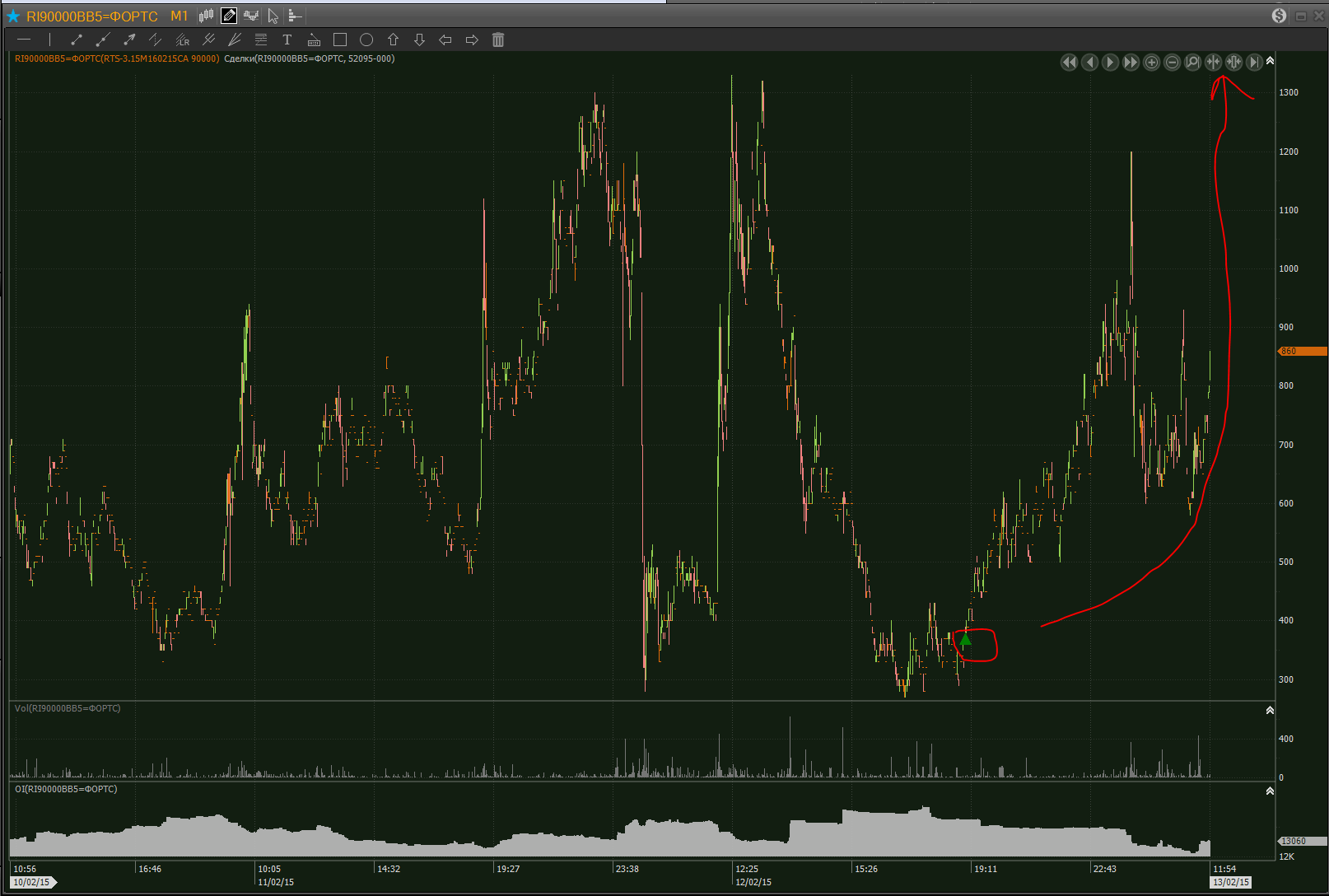Image resolution: width=1329 pixels, height=896 pixels.
Task: Place an up arrow marker
Action: click(393, 40)
